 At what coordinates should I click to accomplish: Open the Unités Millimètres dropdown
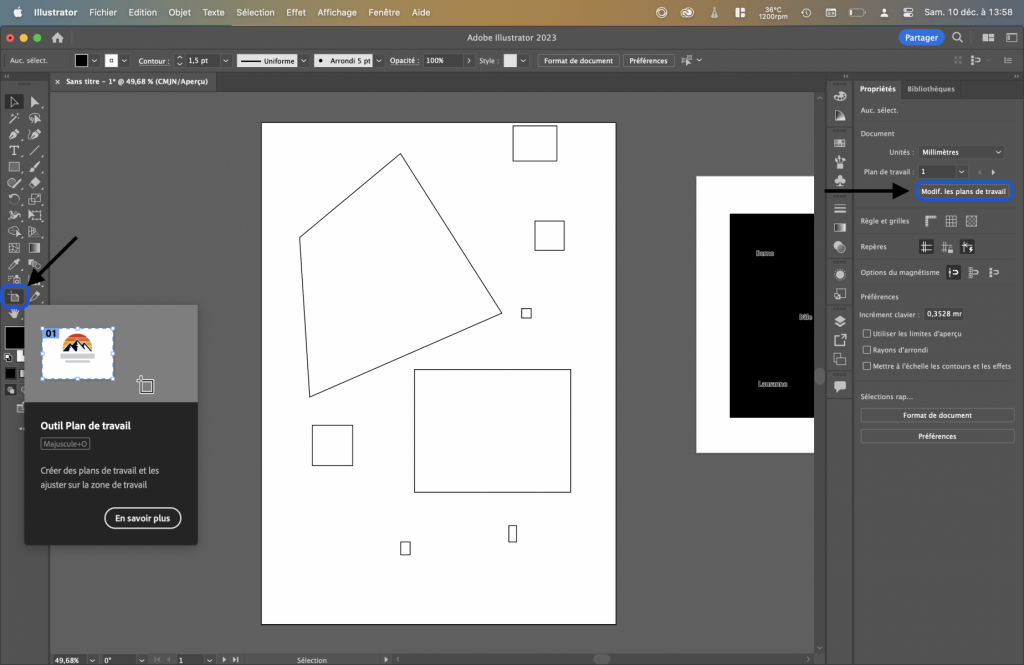tap(960, 152)
